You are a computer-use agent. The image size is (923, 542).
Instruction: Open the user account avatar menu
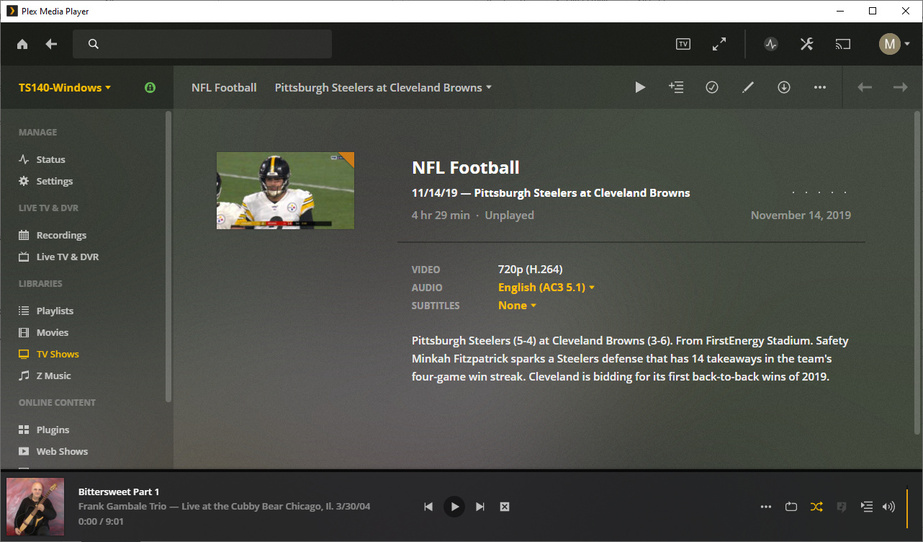894,44
